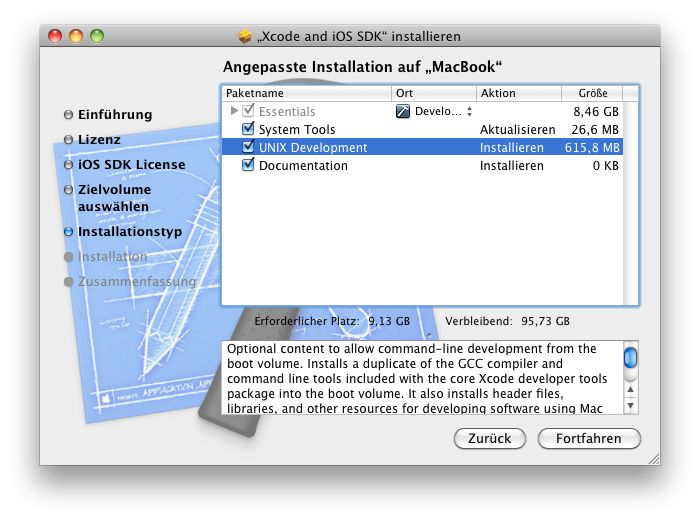Viewport: 700px width, 520px height.
Task: Click the description scrollbar thumb
Action: 630,358
